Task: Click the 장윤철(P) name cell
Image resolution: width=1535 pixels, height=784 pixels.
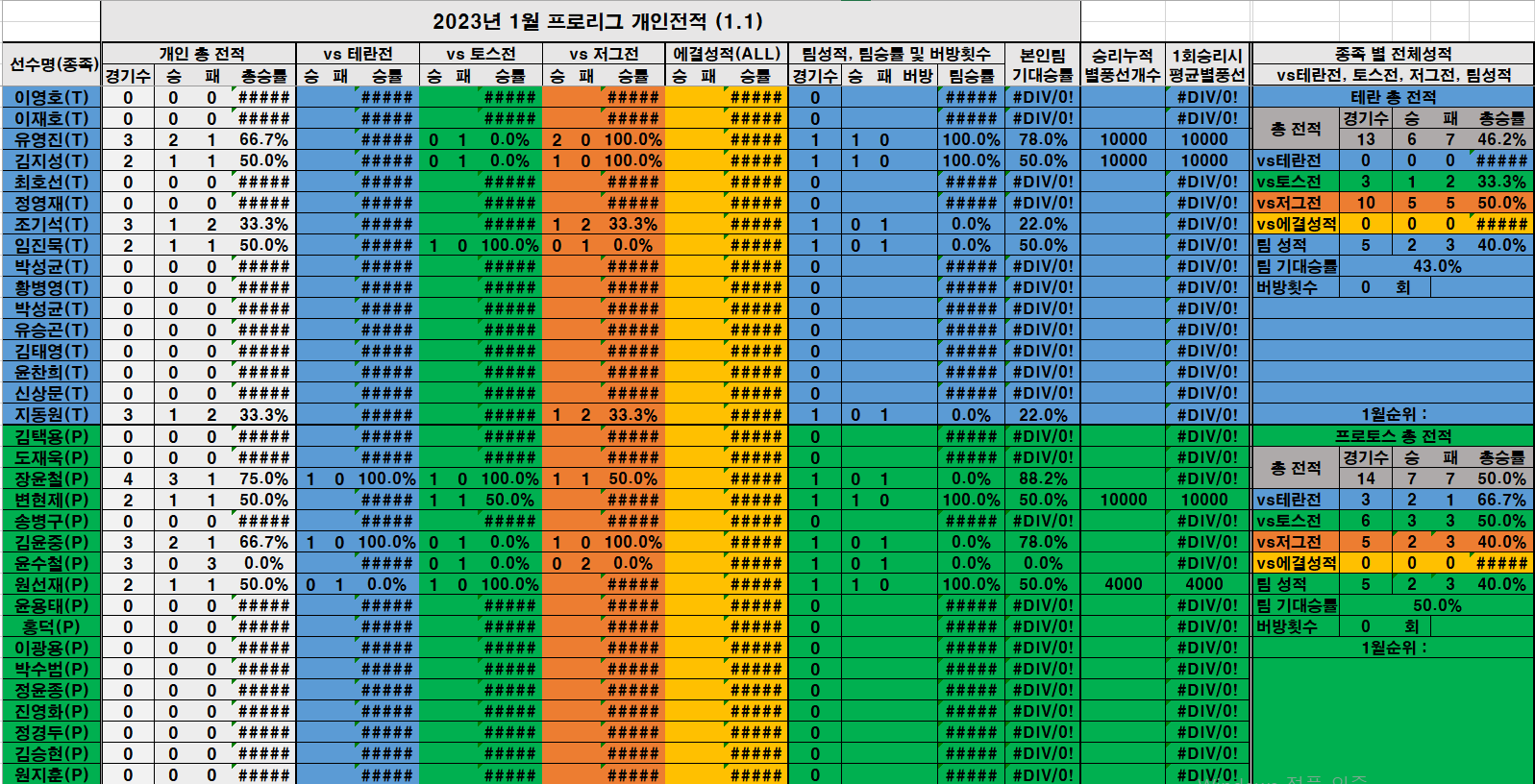Action: point(52,478)
